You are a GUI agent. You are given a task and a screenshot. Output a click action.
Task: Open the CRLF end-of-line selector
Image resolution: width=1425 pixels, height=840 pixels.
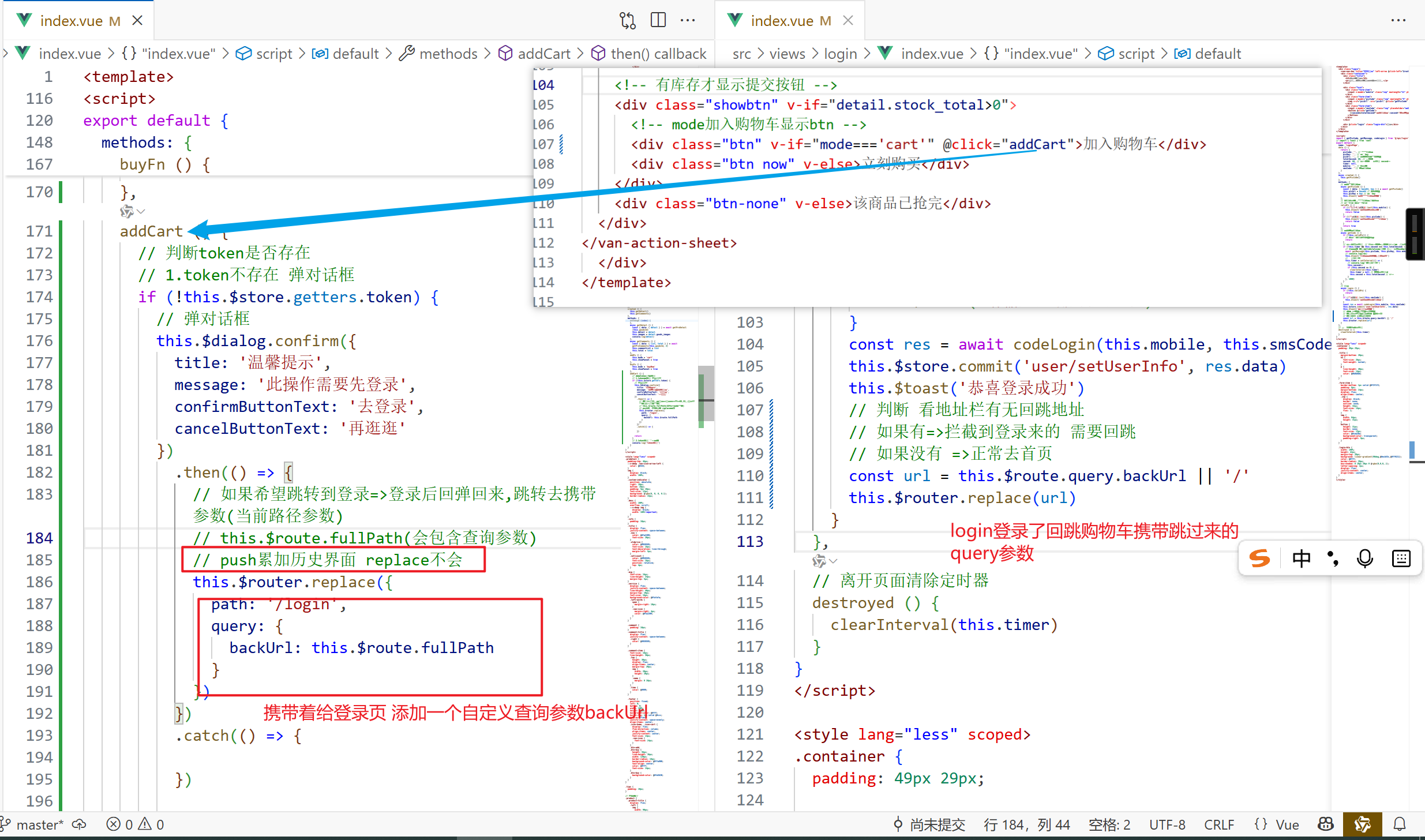point(1218,824)
